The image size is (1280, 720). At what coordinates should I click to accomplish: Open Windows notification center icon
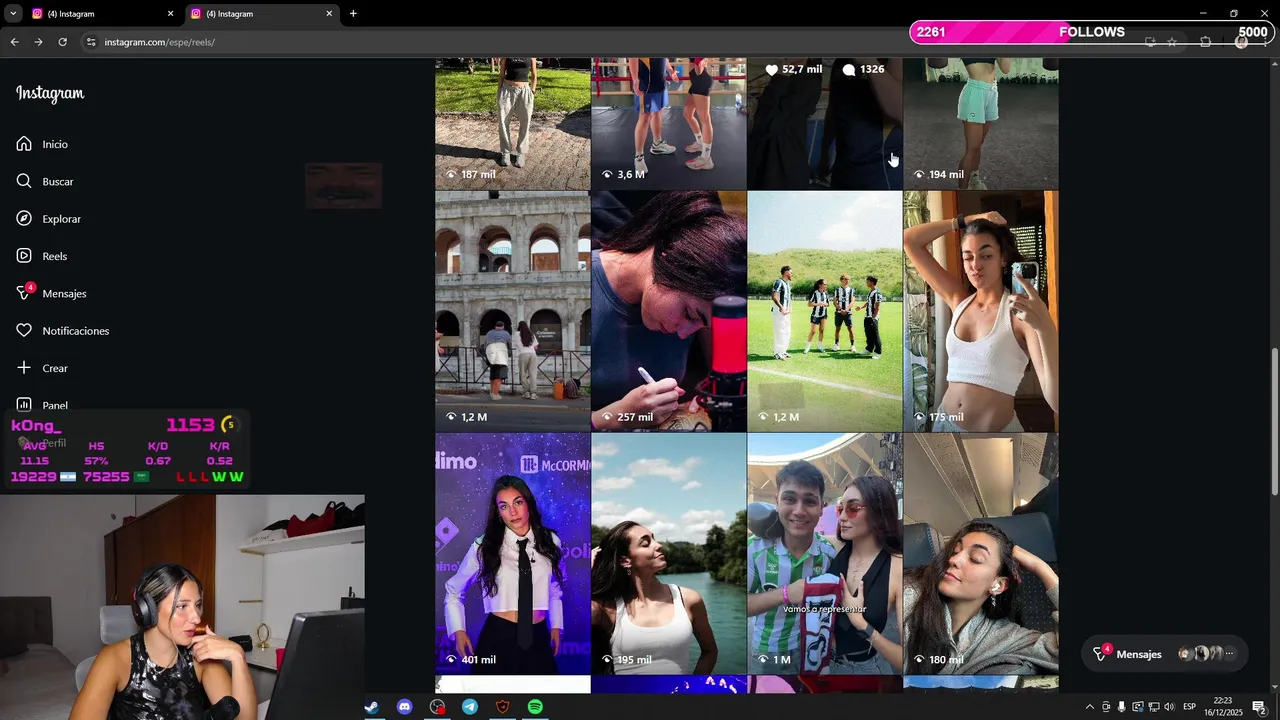coord(1259,707)
